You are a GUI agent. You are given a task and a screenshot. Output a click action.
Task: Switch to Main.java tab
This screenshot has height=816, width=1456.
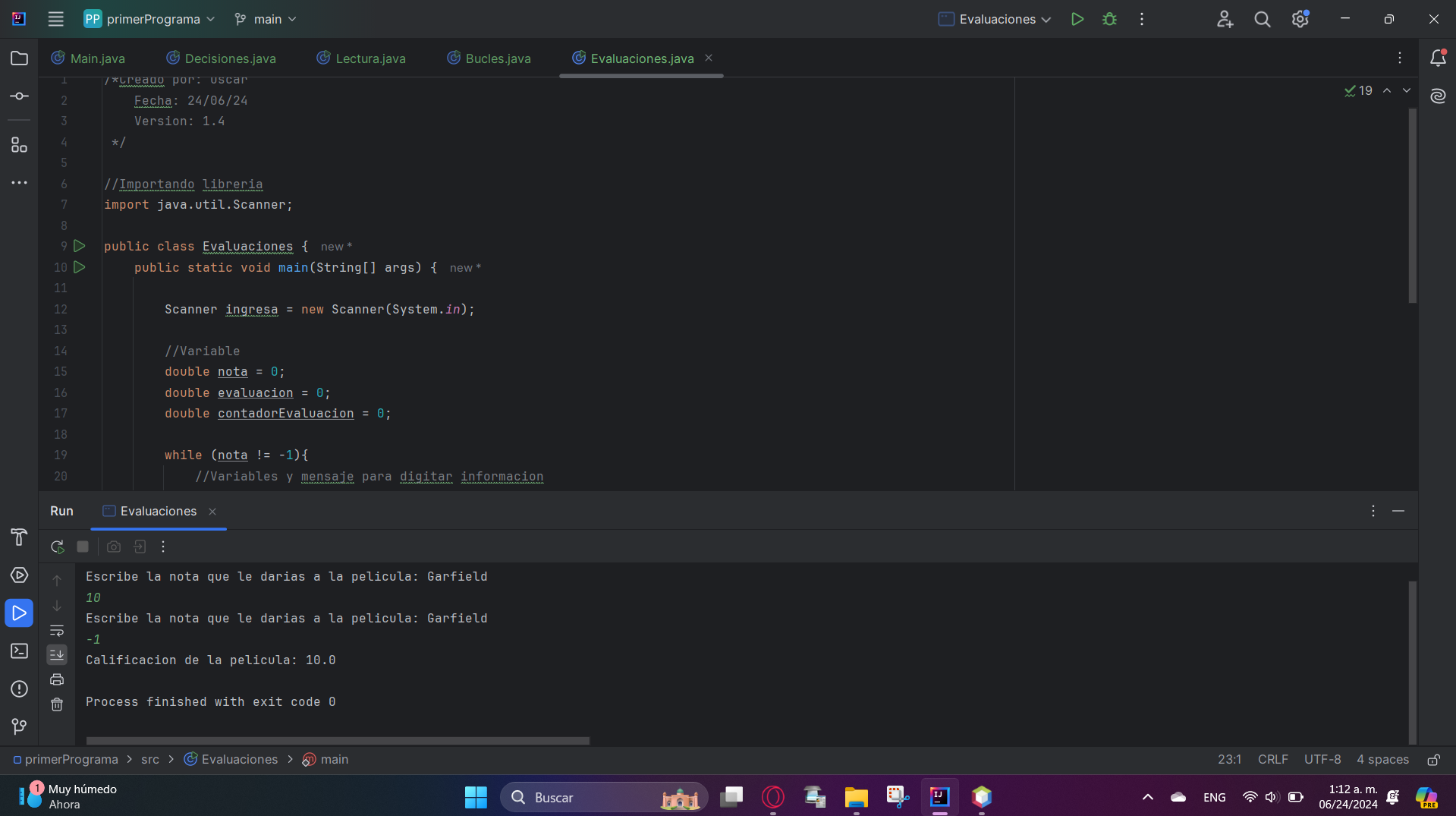pos(88,58)
